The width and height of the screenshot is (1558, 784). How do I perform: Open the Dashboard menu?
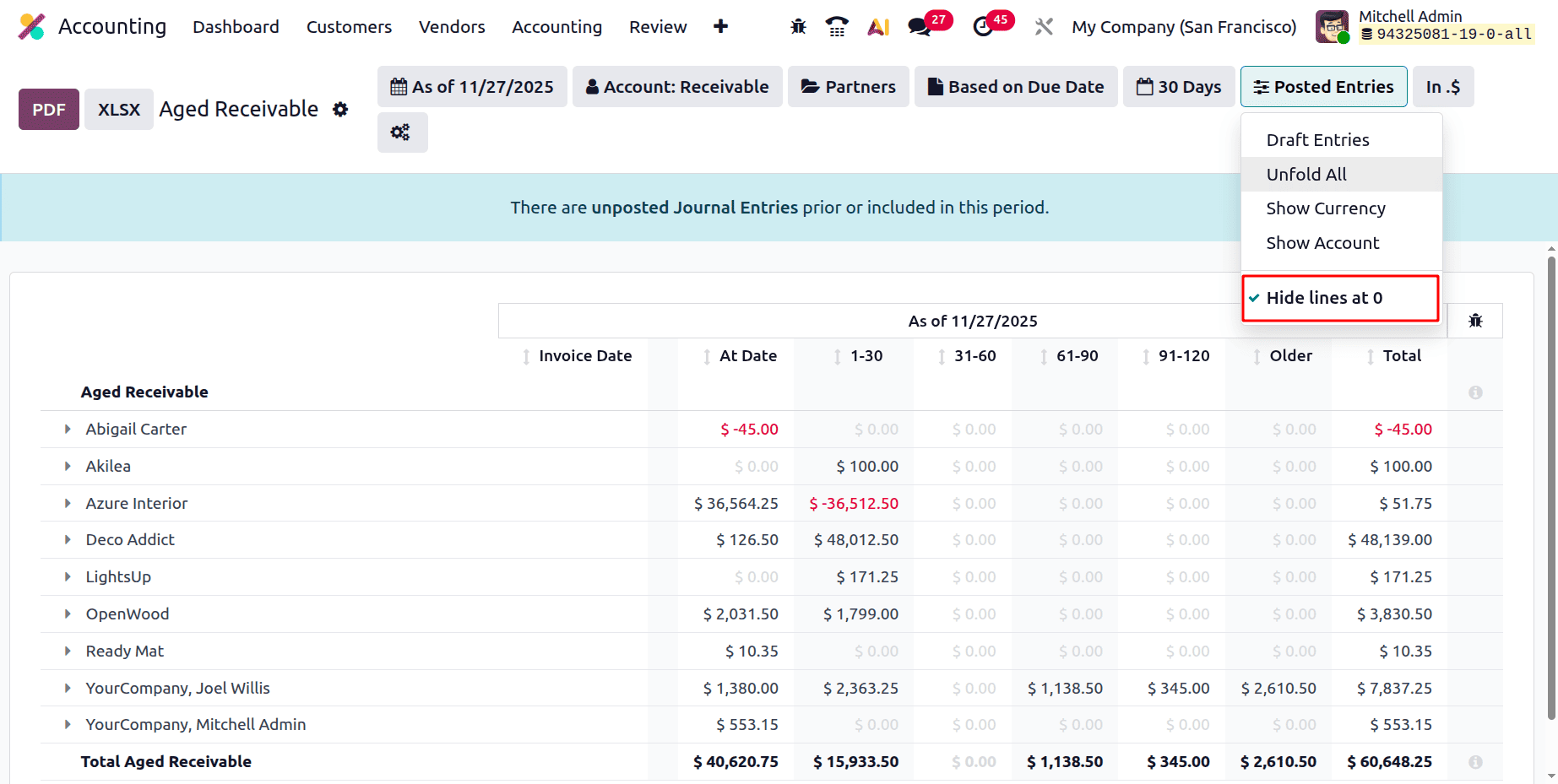tap(236, 27)
